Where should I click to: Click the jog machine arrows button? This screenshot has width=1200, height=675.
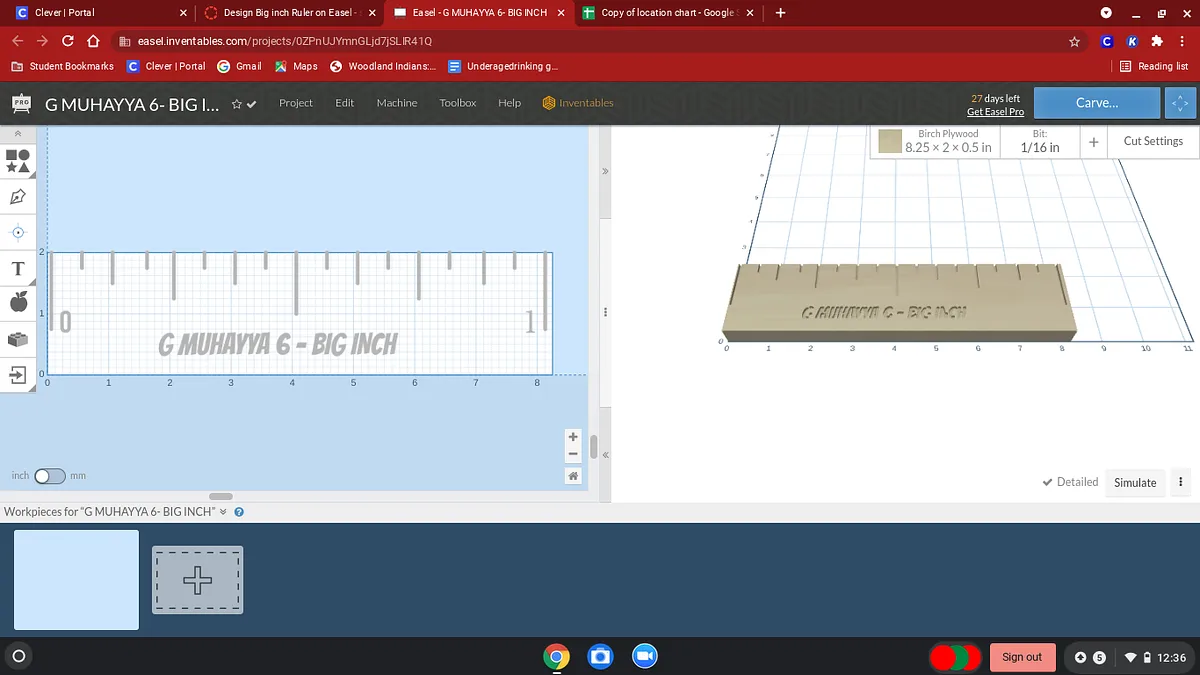(x=1179, y=103)
